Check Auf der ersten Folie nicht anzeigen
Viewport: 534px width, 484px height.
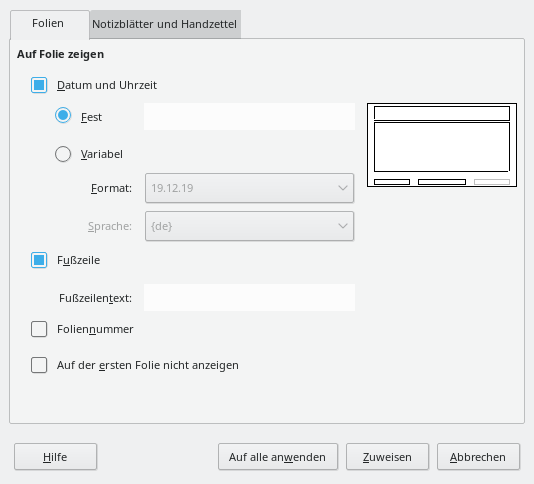tap(39, 365)
